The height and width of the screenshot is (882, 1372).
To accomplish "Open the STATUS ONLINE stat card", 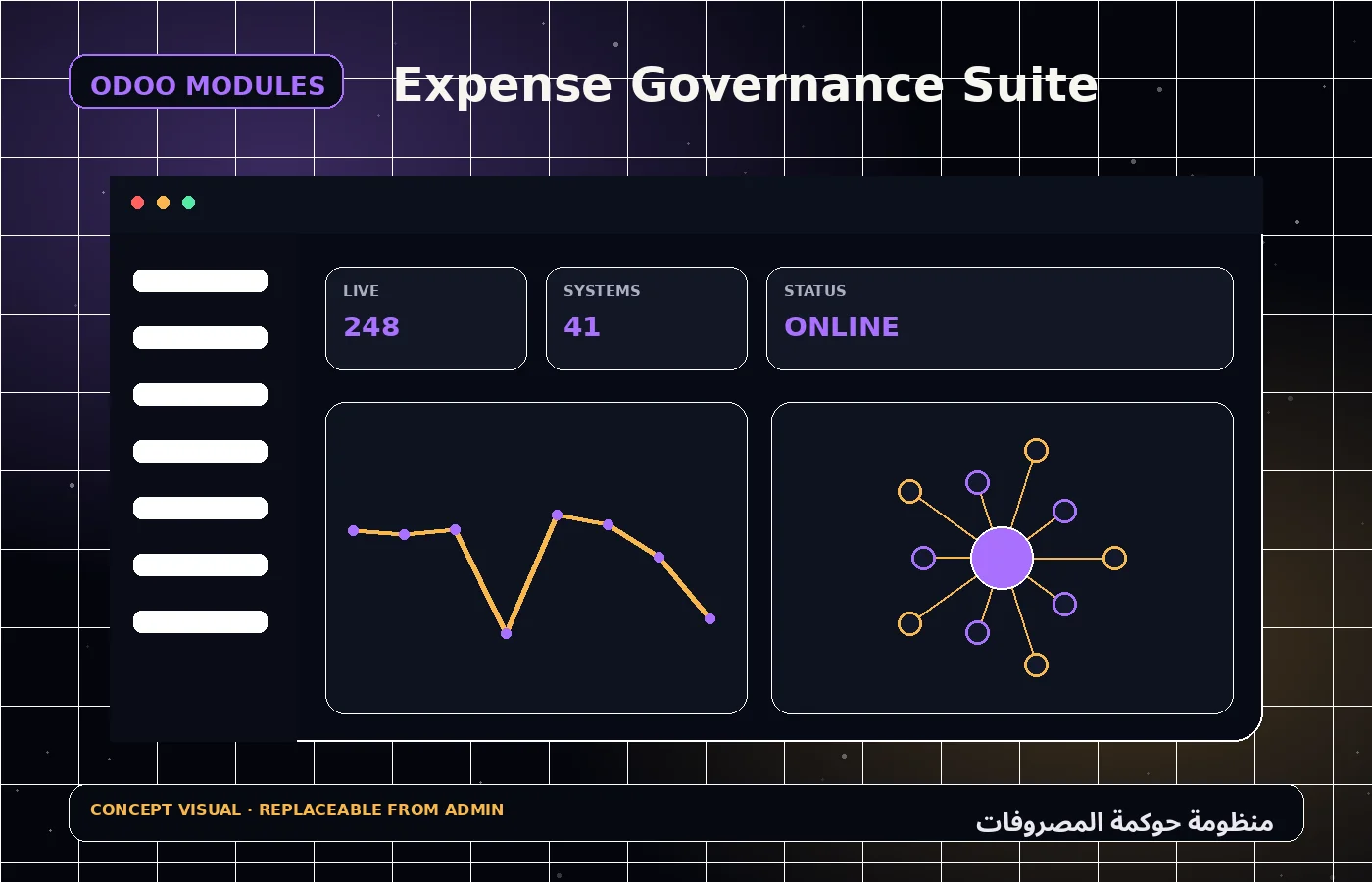I will coord(1000,318).
